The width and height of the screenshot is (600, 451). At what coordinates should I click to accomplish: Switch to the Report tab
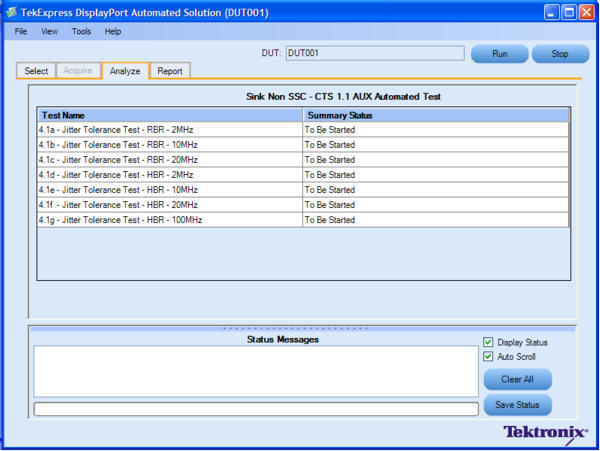[170, 71]
